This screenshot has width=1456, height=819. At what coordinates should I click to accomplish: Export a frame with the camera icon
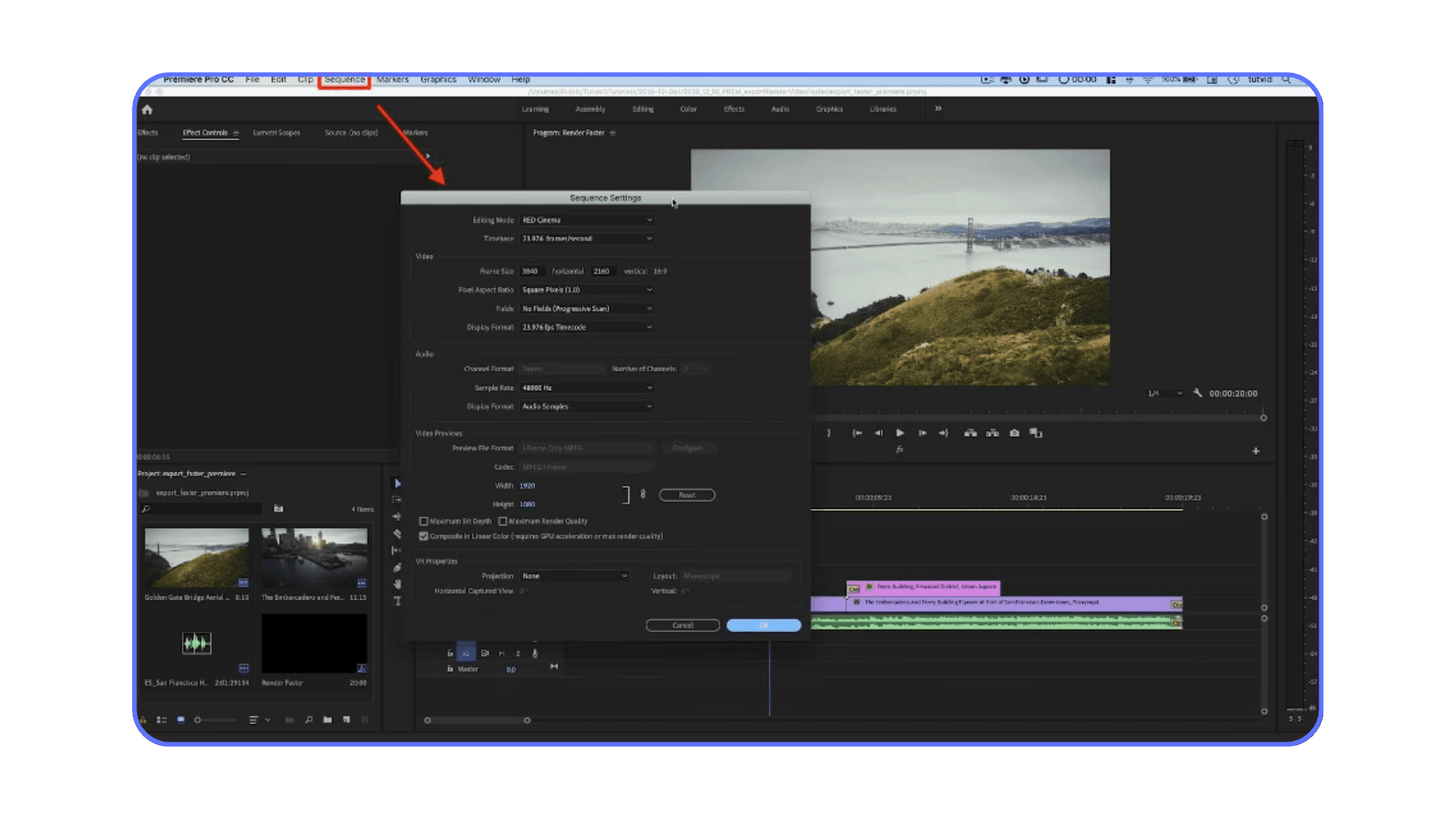[1014, 433]
